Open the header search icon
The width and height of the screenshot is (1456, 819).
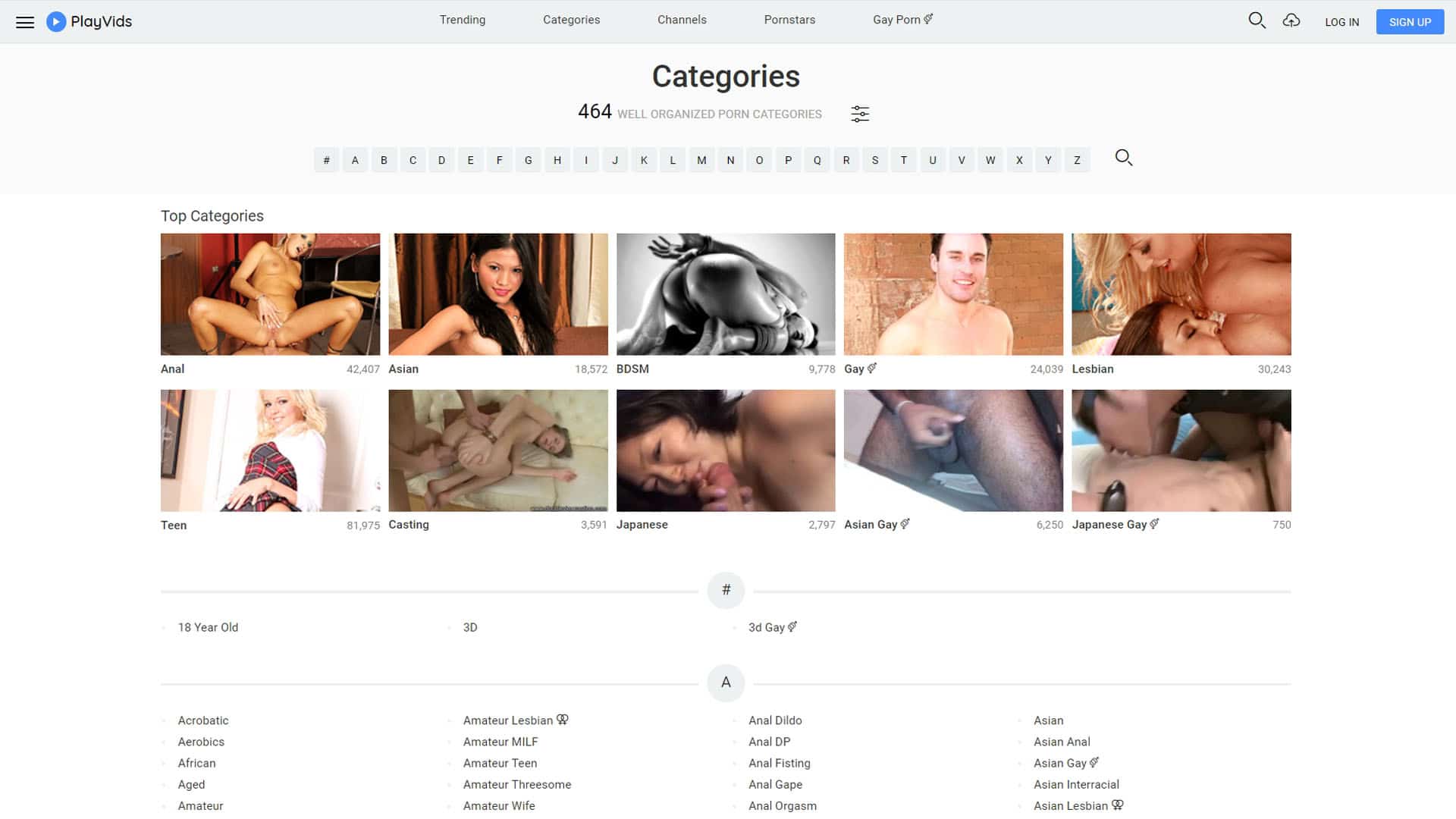pyautogui.click(x=1257, y=20)
